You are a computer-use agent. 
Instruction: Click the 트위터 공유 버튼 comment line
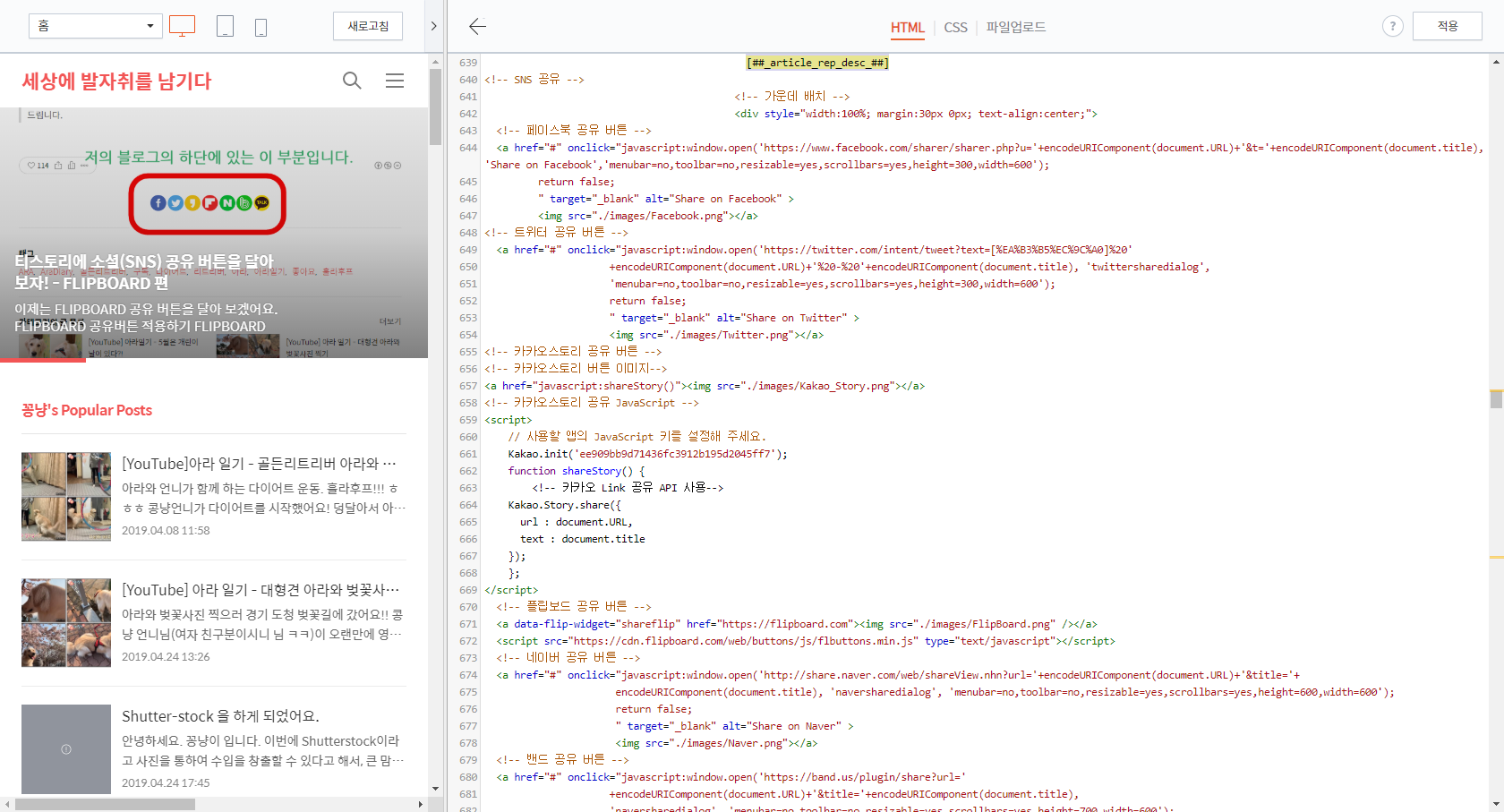[556, 233]
